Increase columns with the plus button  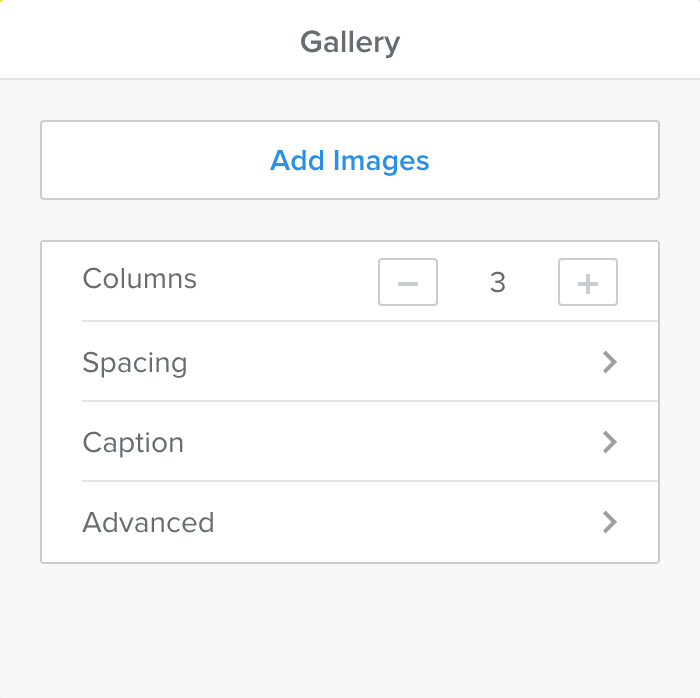588,283
